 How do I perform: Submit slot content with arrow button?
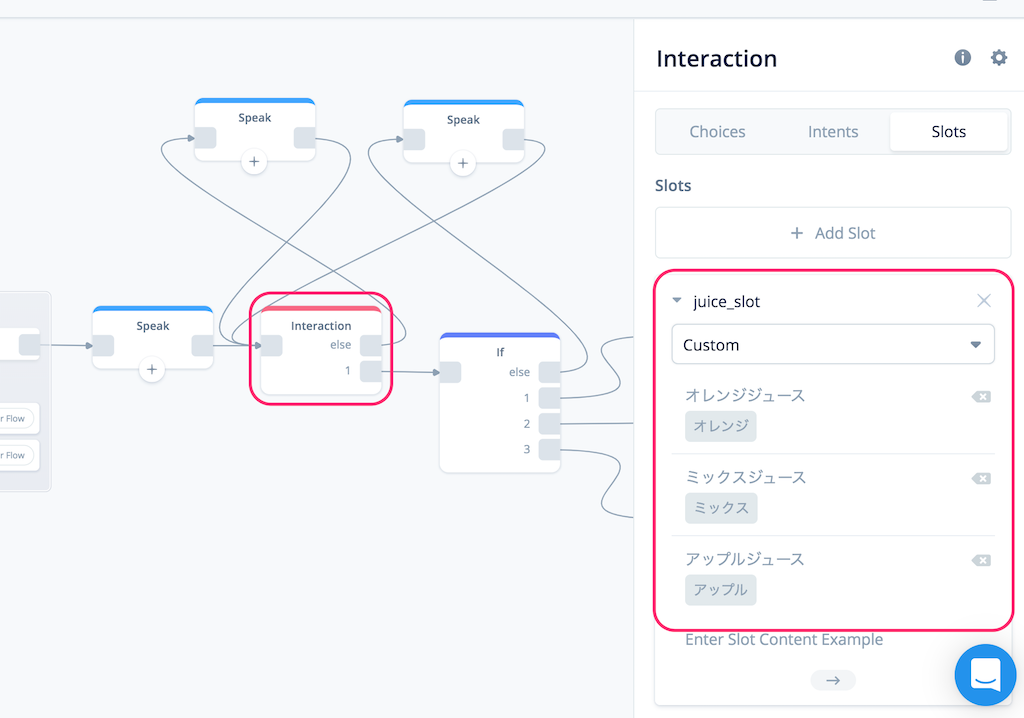833,680
